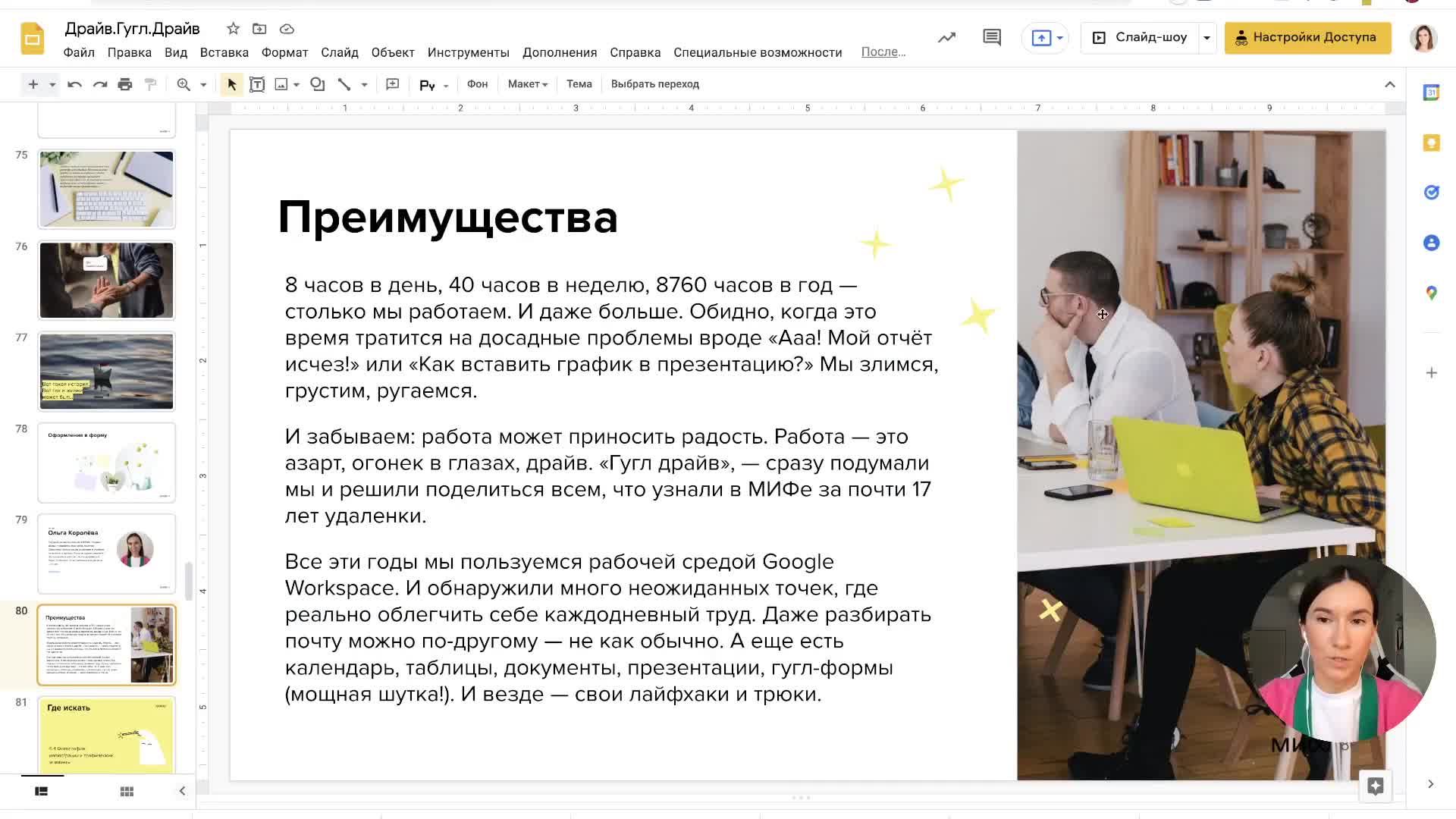Select the shape tool

(x=318, y=84)
